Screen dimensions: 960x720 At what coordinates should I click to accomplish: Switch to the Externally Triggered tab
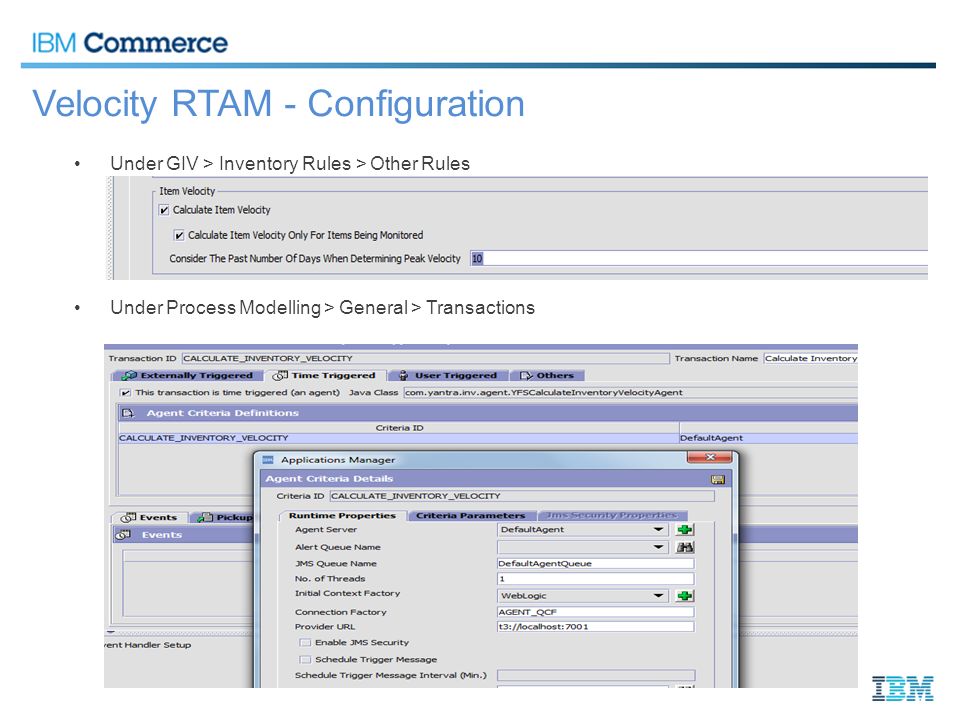[x=187, y=375]
